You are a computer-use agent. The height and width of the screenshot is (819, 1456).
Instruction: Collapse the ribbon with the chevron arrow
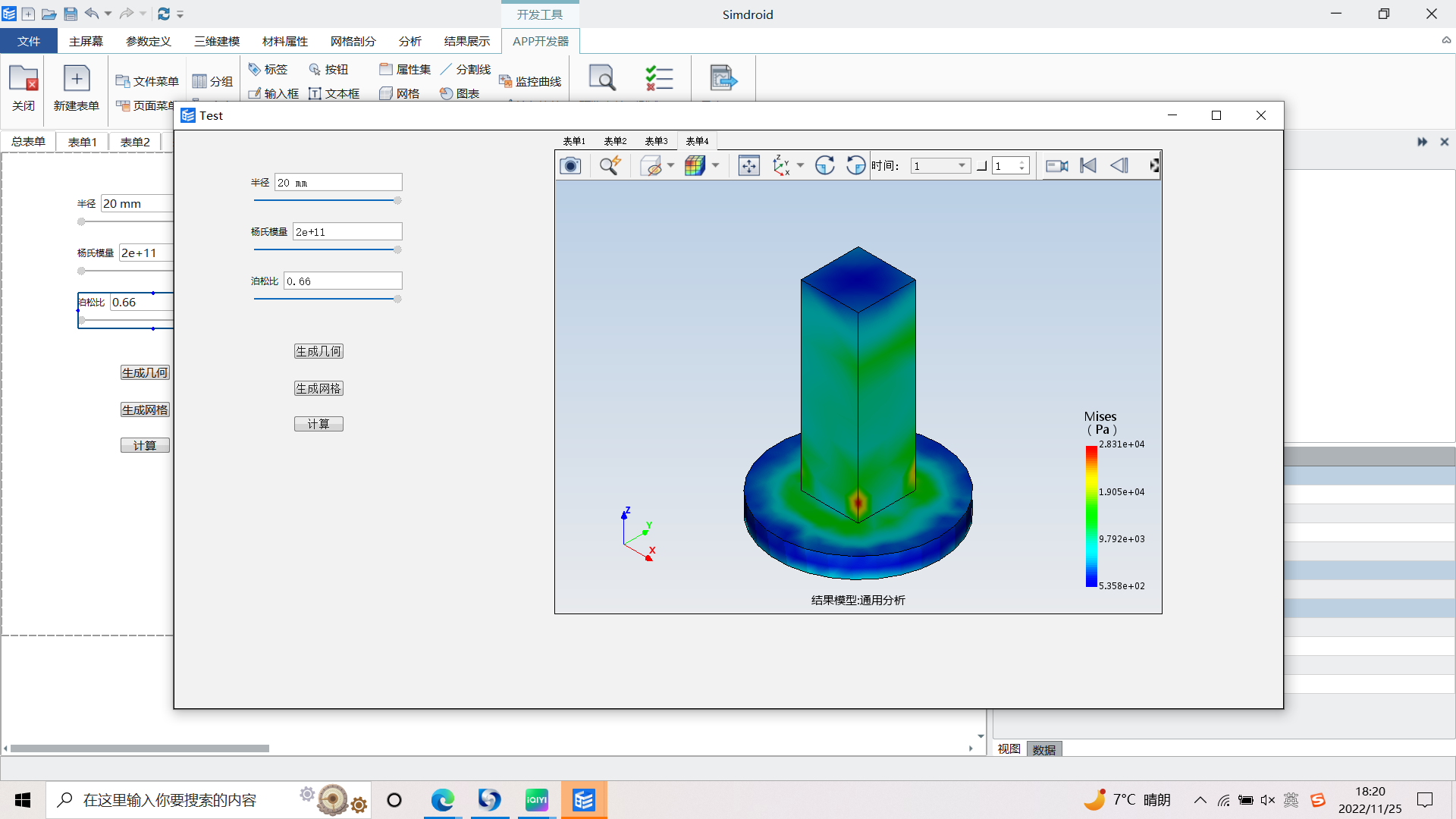1446,40
